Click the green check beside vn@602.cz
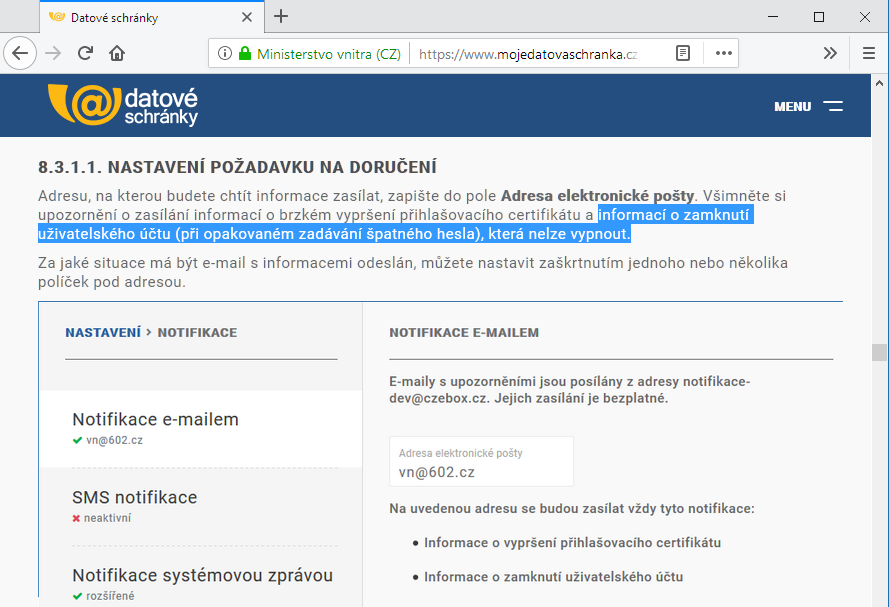 (x=78, y=440)
